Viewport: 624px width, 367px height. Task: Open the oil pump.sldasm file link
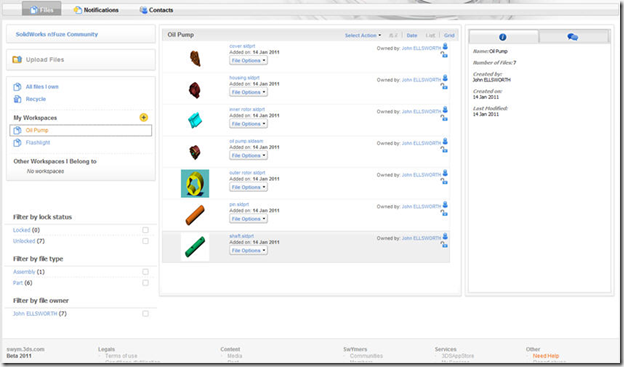coord(246,141)
